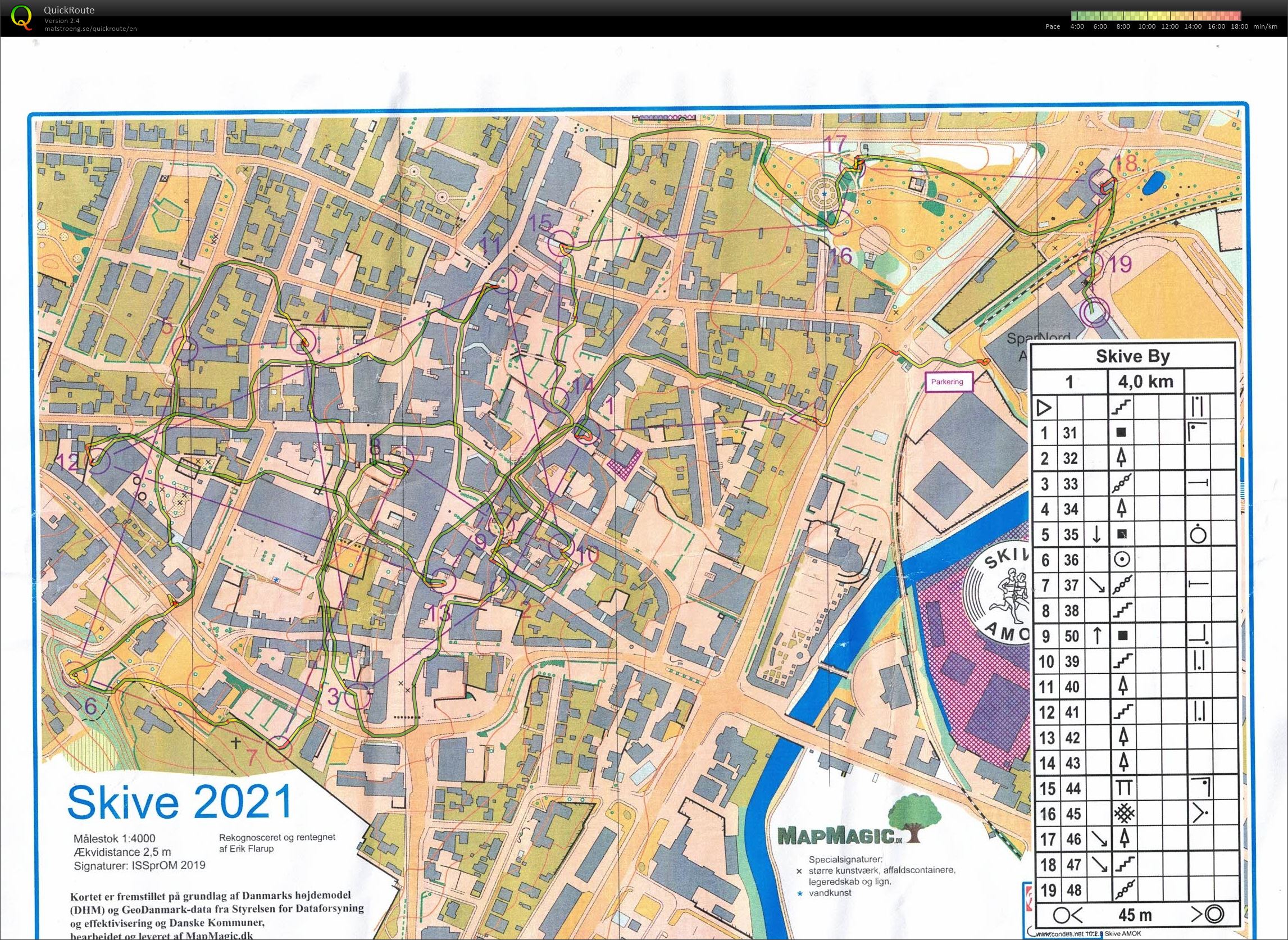Click the QuickRoute Q logo
The height and width of the screenshot is (940, 1288).
pyautogui.click(x=21, y=17)
